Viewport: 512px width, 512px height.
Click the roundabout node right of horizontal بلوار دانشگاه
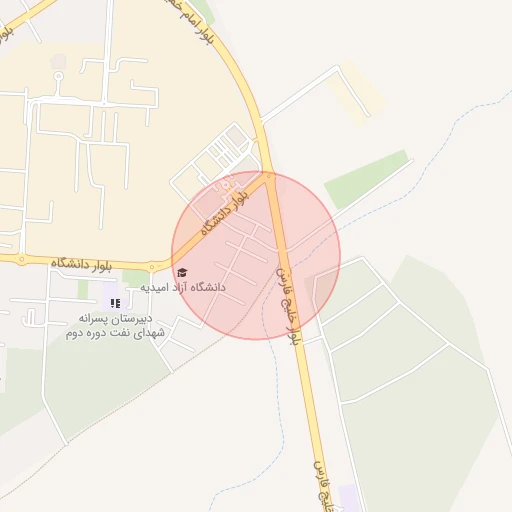152,267
